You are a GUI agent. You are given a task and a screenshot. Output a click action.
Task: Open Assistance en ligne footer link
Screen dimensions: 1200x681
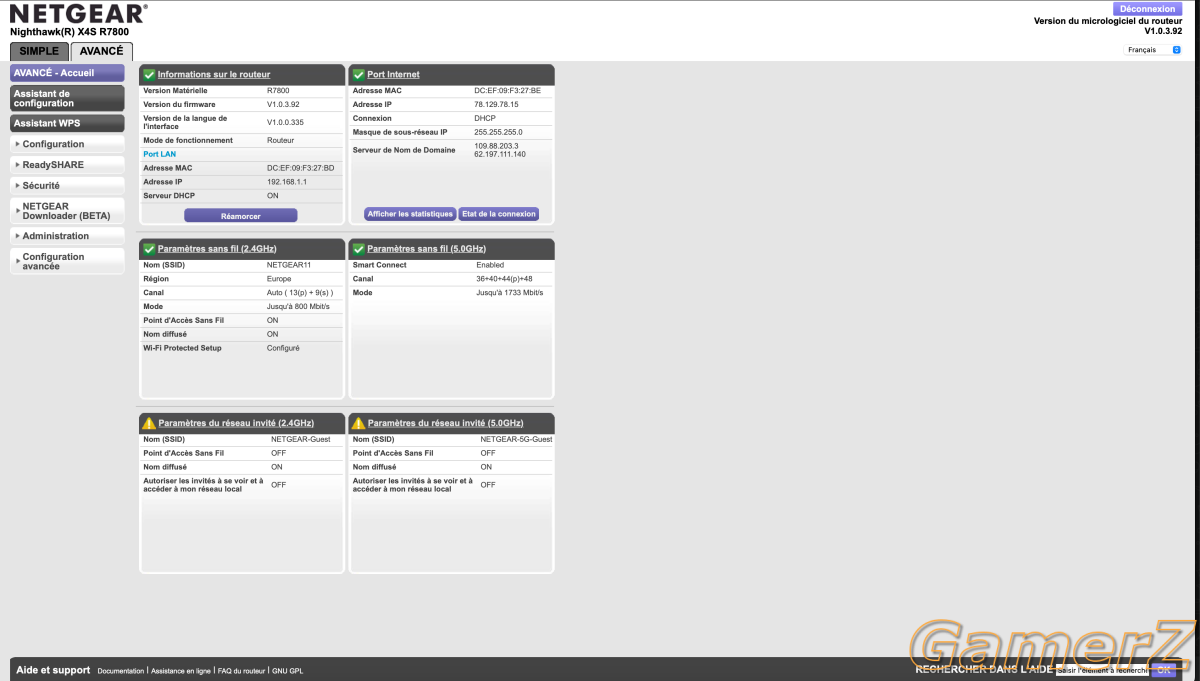tap(181, 671)
